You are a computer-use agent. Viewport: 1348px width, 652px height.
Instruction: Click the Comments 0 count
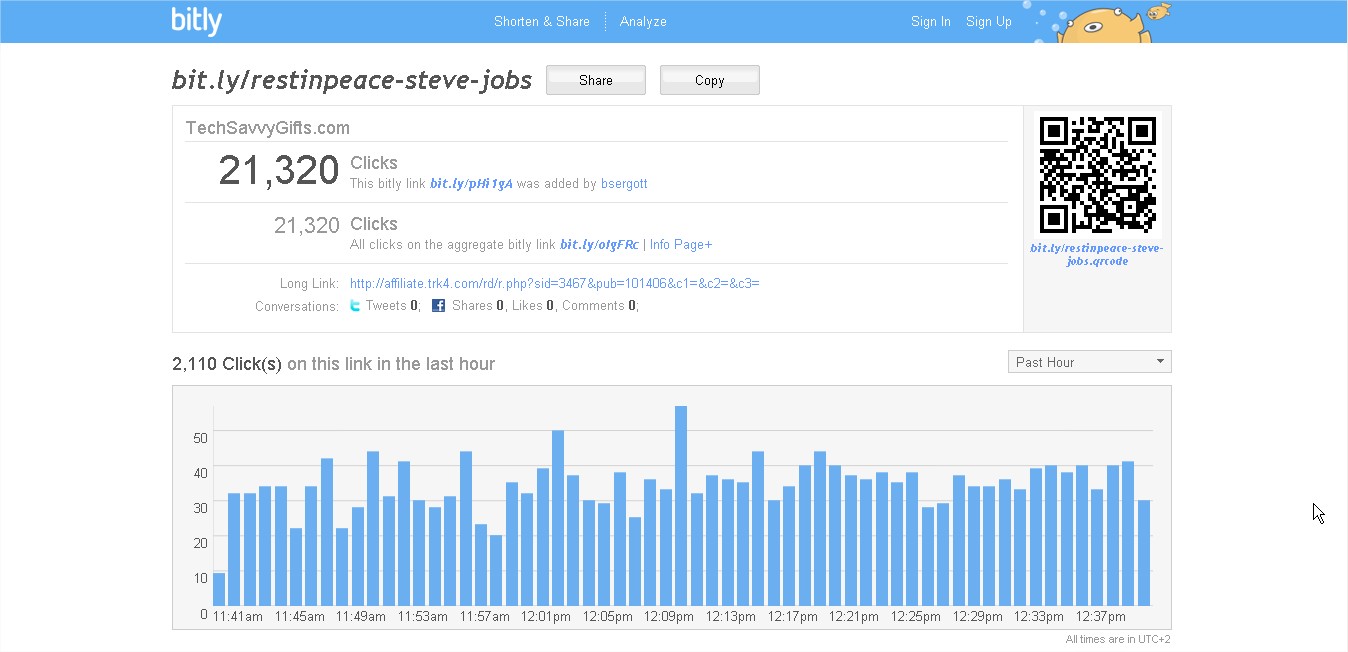click(599, 306)
